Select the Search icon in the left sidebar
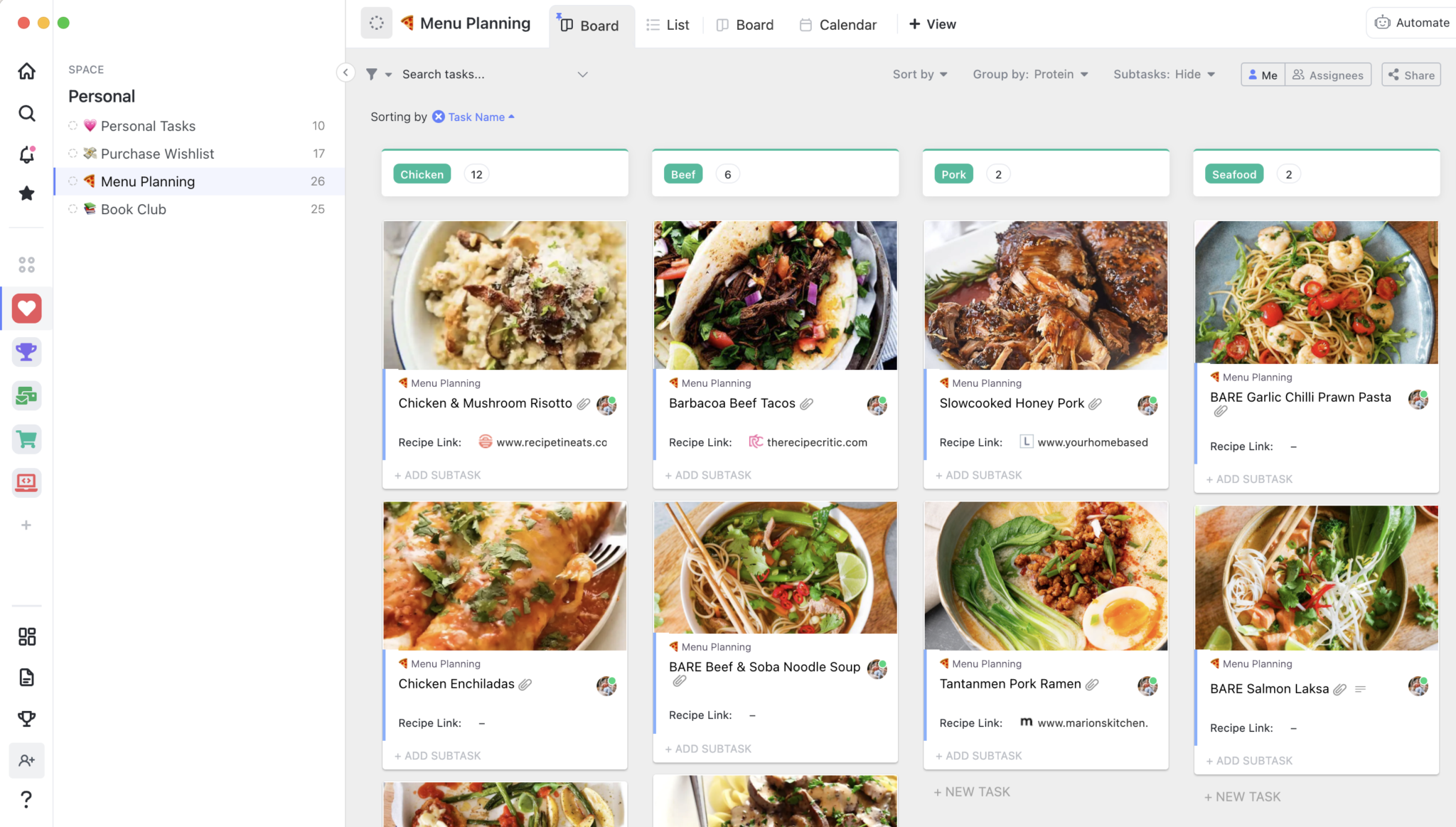The width and height of the screenshot is (1456, 827). [x=26, y=113]
